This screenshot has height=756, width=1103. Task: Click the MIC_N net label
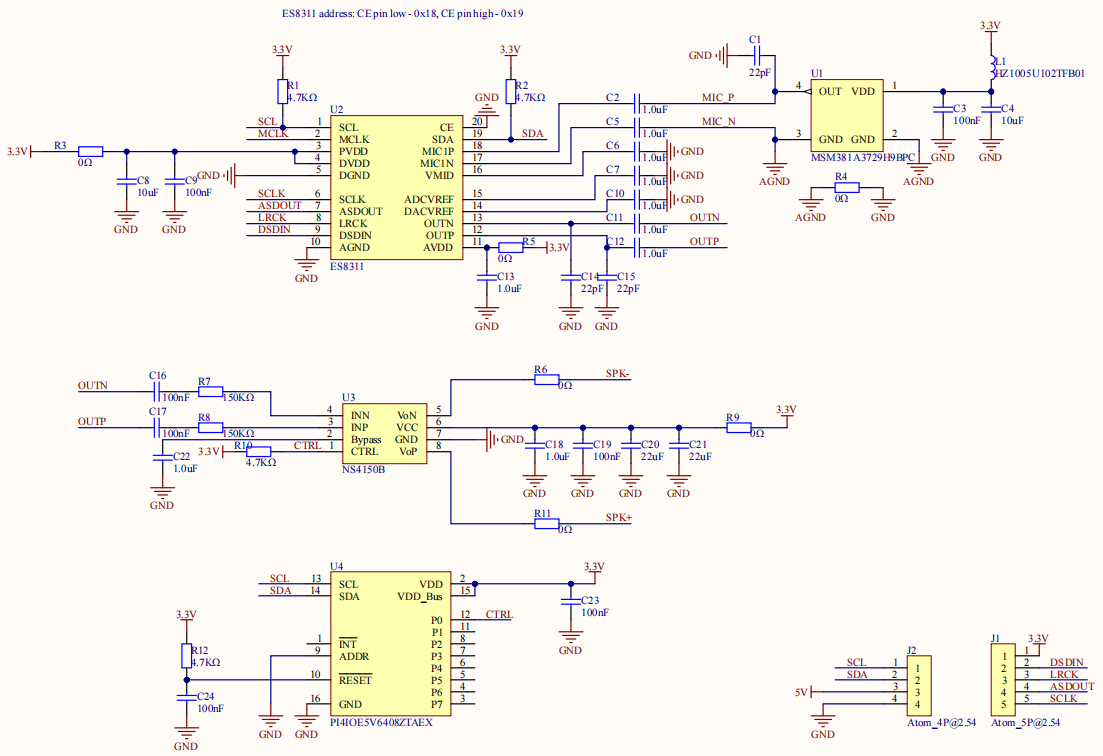(x=718, y=121)
